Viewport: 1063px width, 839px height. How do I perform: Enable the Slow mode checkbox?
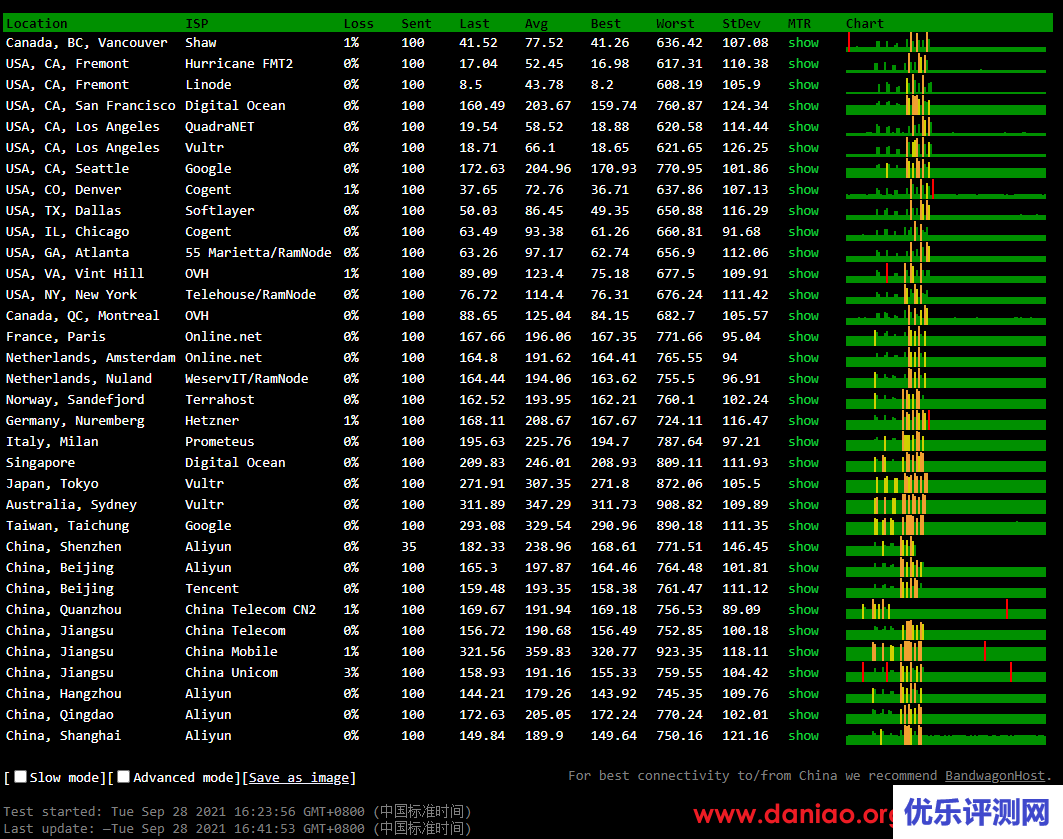point(21,777)
